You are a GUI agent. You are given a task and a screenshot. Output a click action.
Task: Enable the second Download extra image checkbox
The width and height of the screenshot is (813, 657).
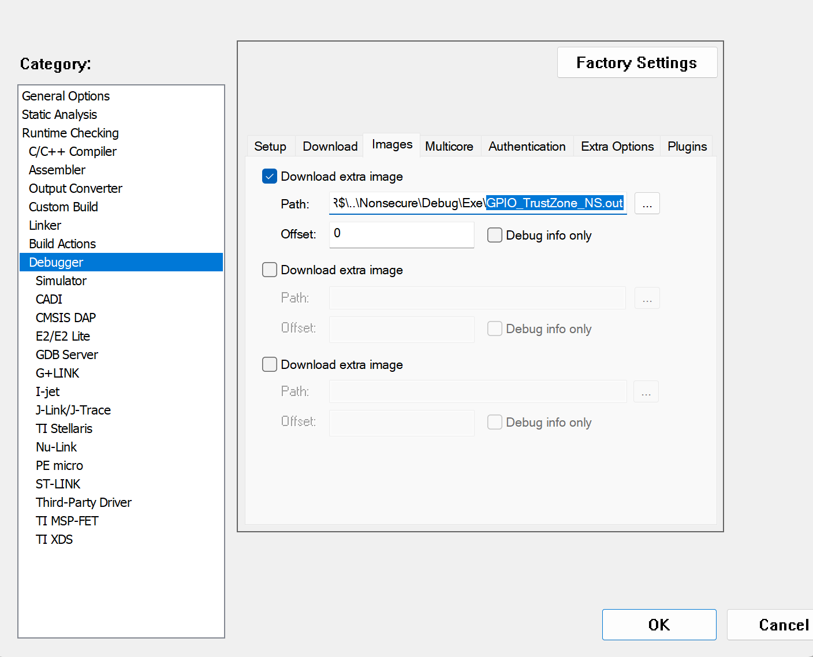(270, 270)
